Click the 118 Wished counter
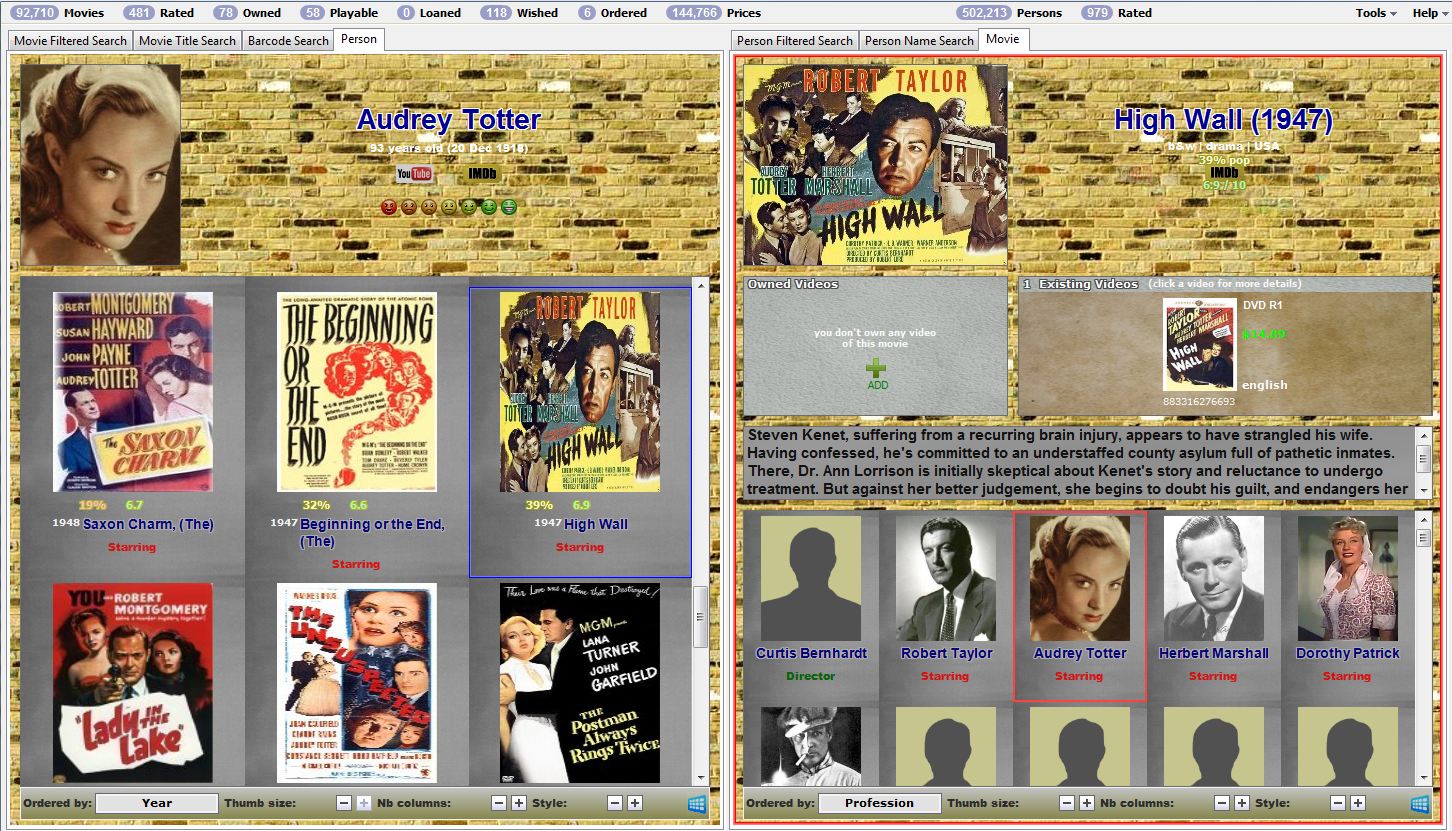 pyautogui.click(x=519, y=13)
